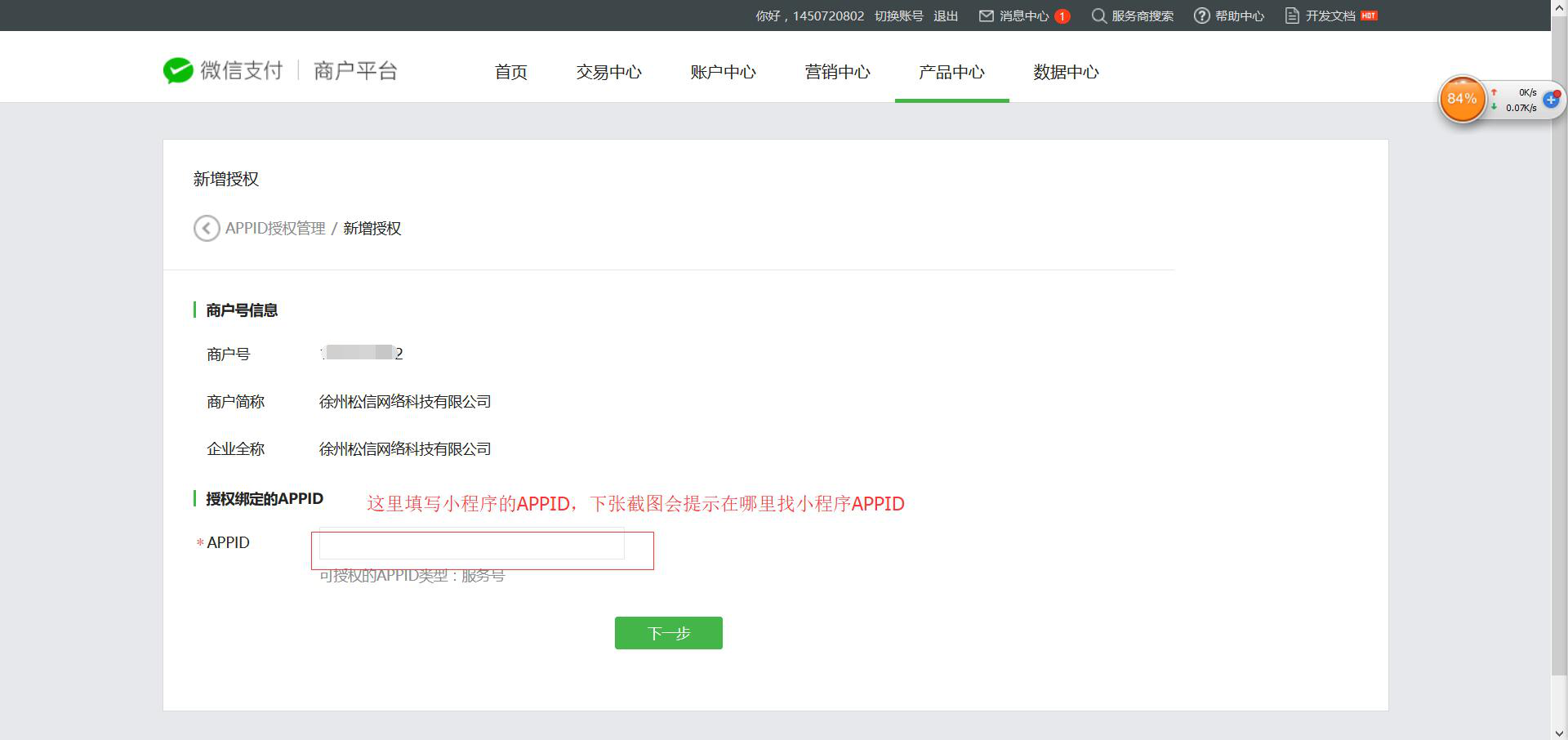This screenshot has height=740, width=1568.
Task: Click the red notification badge showing 1
Action: (x=1062, y=16)
